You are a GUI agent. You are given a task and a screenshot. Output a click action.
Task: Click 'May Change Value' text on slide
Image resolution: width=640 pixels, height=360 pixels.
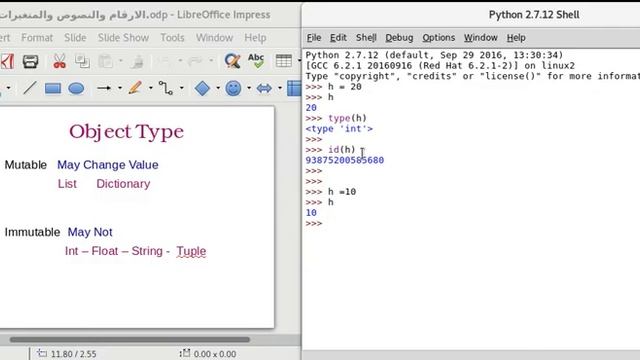point(108,165)
